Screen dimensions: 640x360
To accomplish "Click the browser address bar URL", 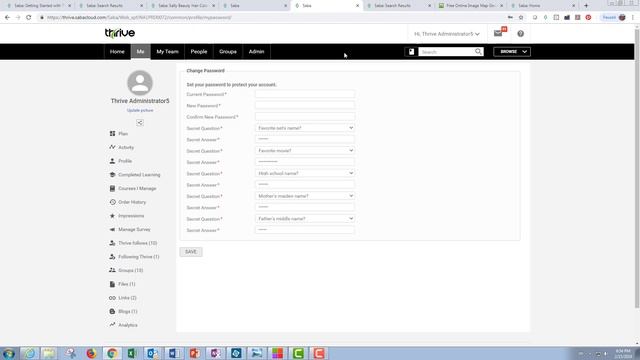I will 139,18.
